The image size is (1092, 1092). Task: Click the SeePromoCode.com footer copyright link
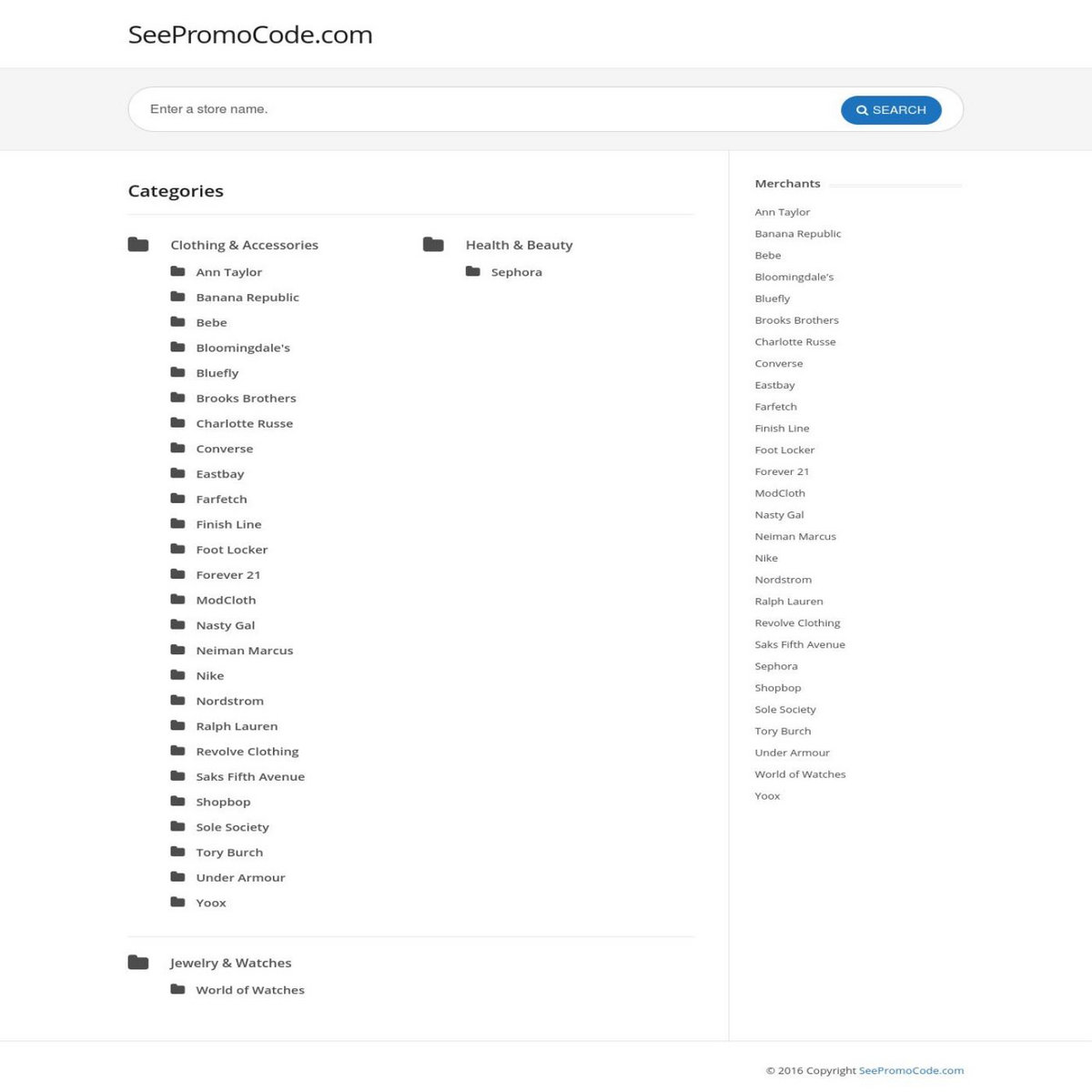coord(911,1071)
